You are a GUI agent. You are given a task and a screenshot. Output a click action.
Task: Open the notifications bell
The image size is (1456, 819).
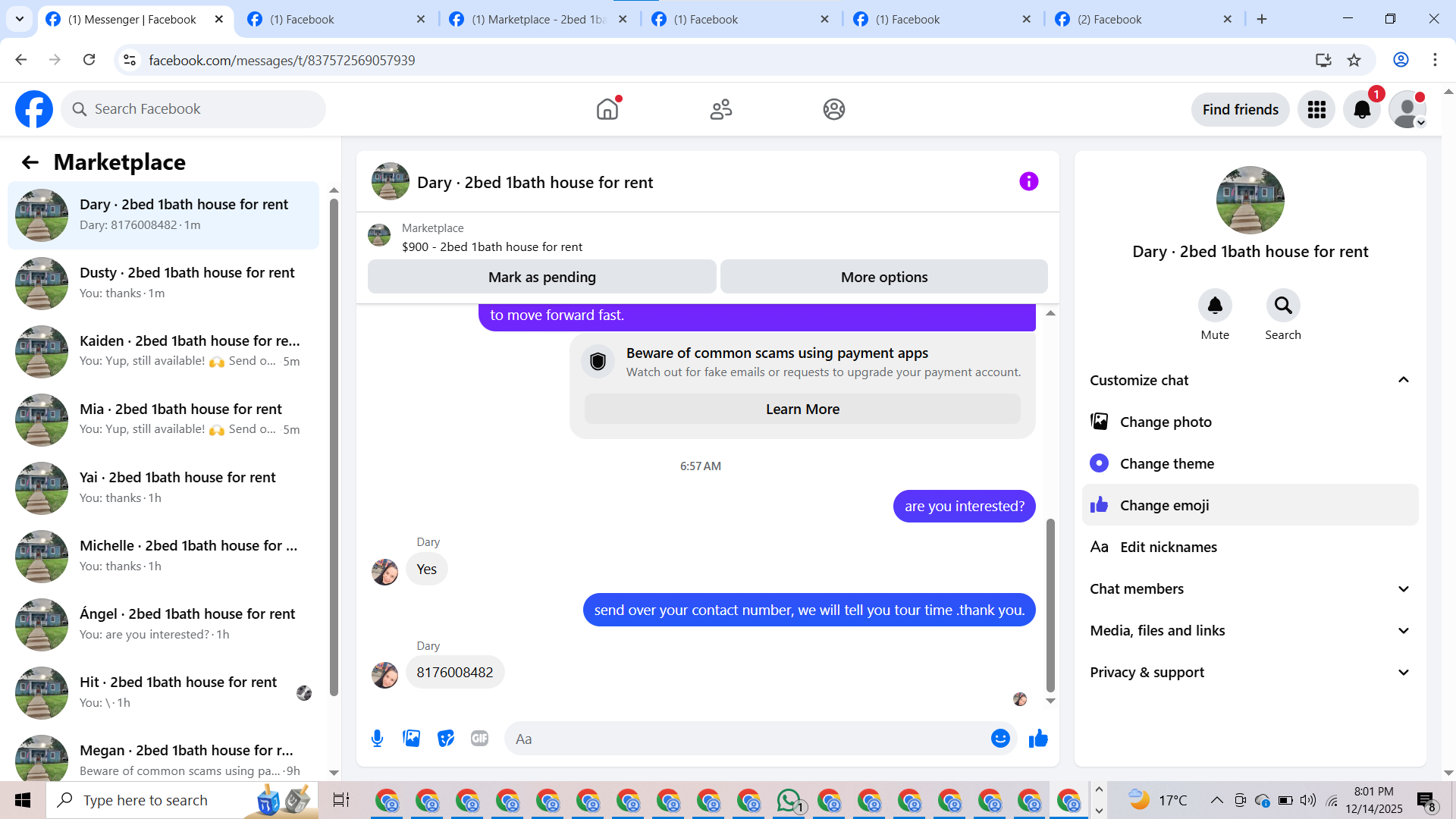(1362, 110)
